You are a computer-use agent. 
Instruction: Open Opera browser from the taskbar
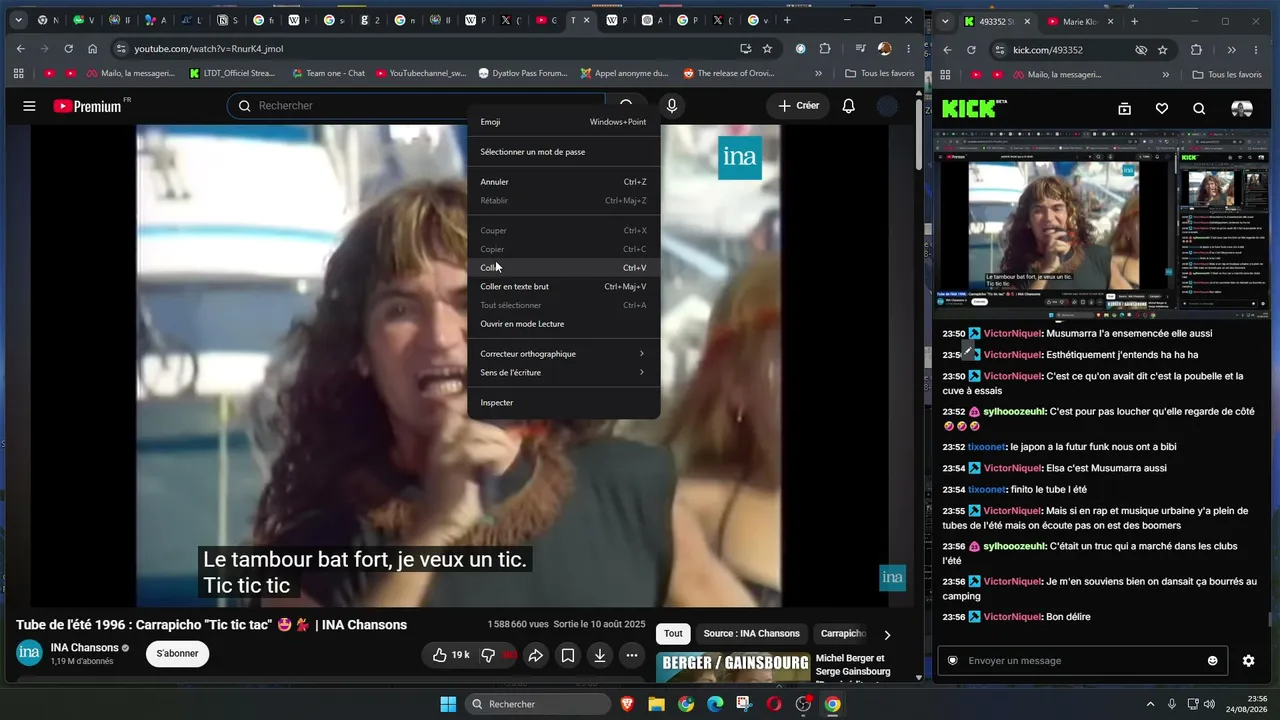click(773, 704)
